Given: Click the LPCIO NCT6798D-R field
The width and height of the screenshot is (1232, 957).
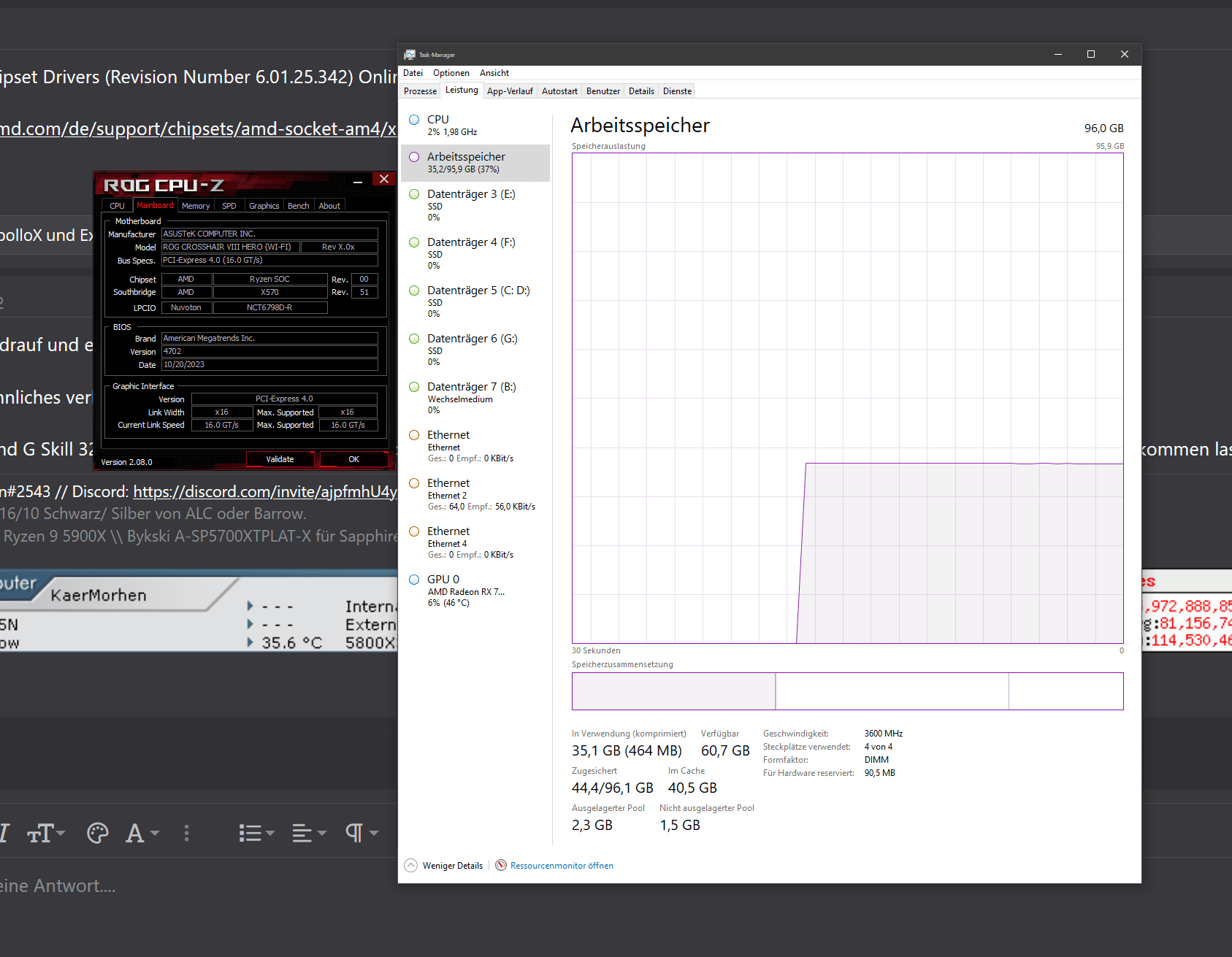Looking at the screenshot, I should [x=269, y=307].
